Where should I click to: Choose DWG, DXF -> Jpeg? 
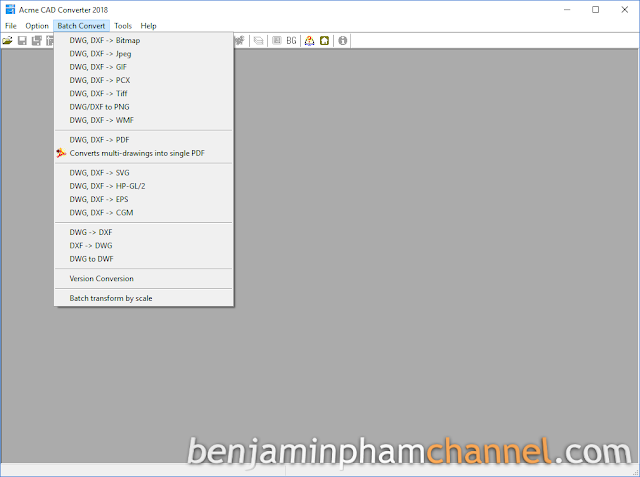pos(144,54)
